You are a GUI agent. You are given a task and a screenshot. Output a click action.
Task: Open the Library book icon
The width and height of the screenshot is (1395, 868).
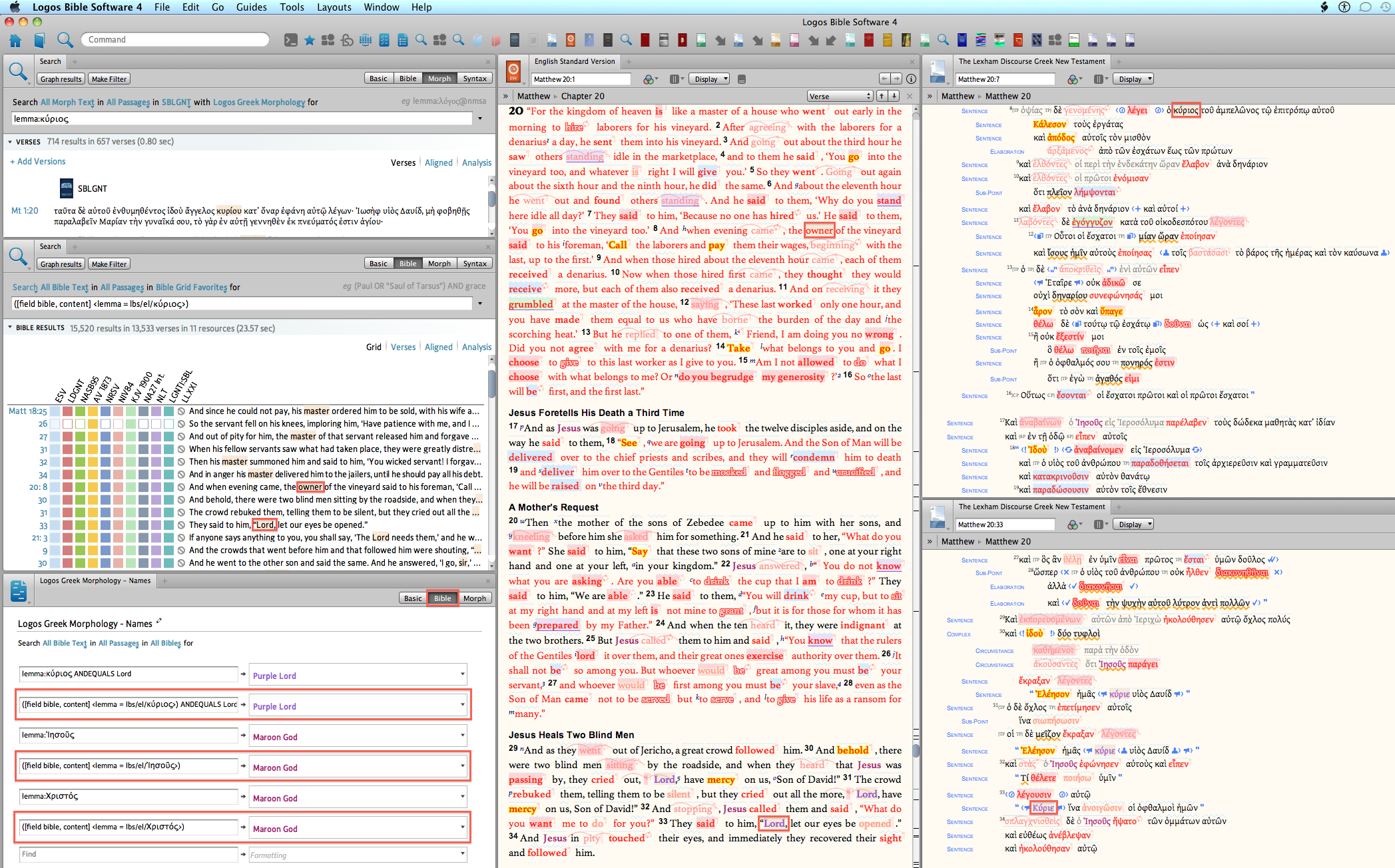pos(39,41)
